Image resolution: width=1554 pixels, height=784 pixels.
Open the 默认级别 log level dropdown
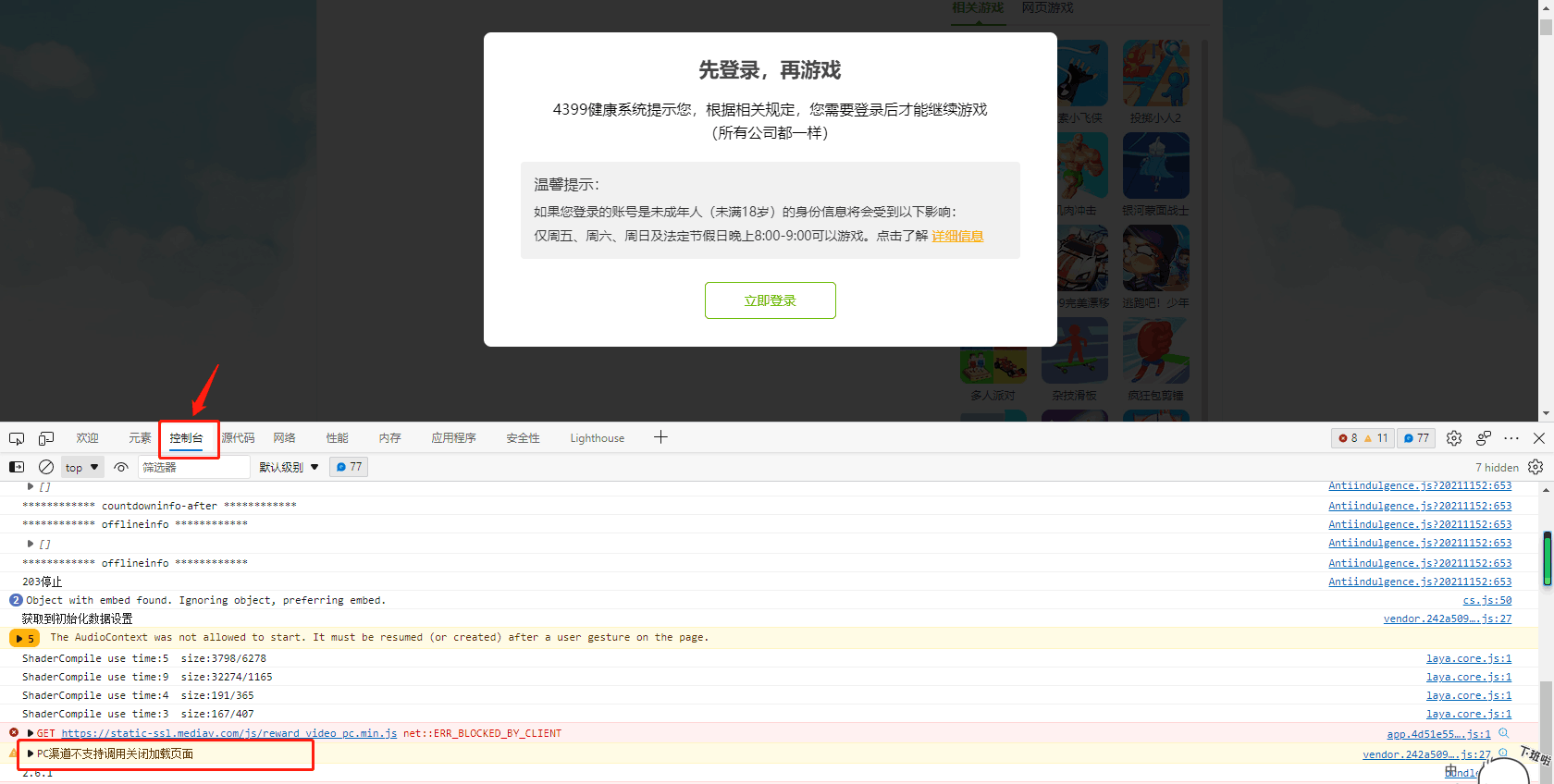[x=289, y=467]
